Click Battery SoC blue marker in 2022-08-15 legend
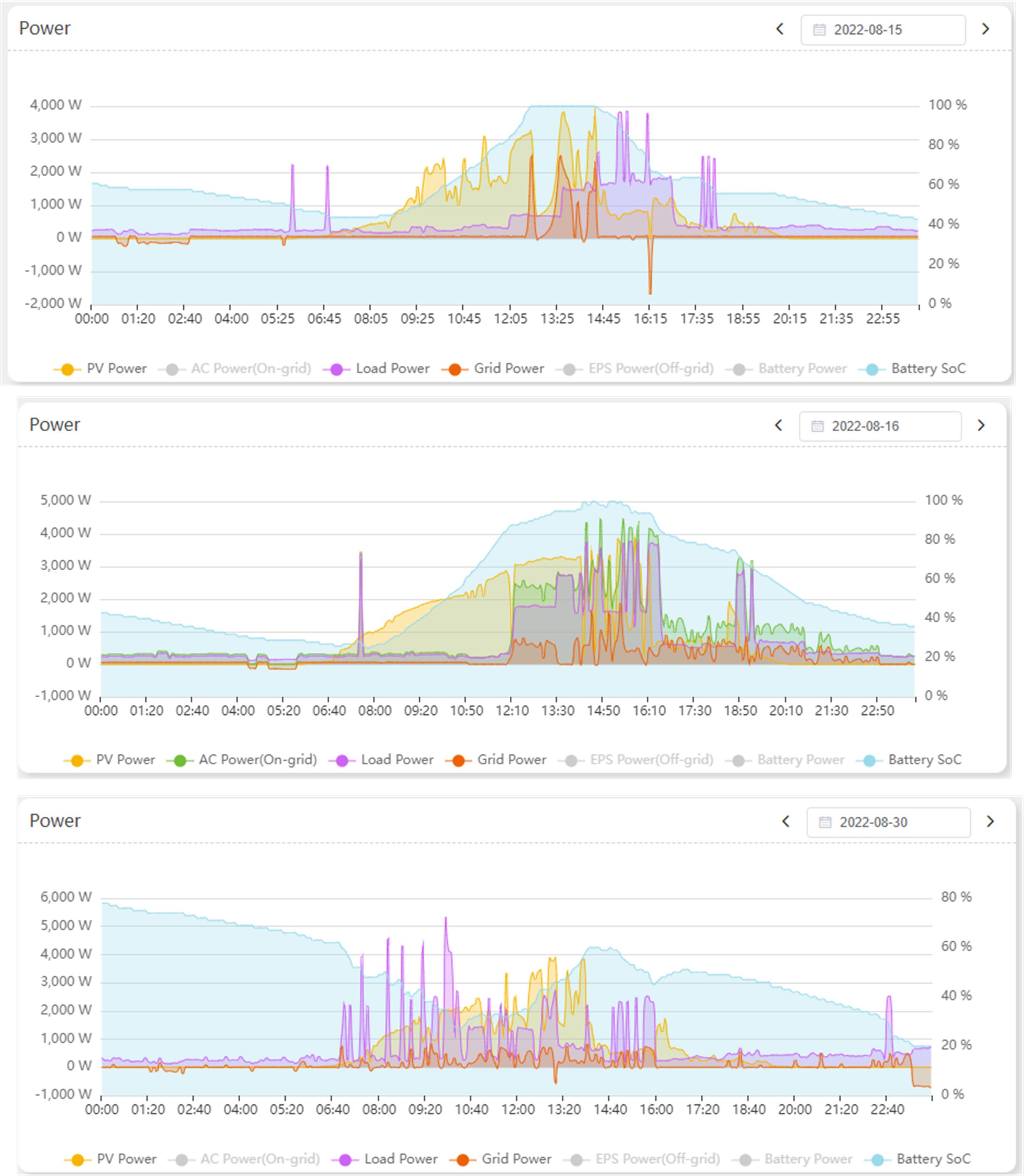 point(872,370)
